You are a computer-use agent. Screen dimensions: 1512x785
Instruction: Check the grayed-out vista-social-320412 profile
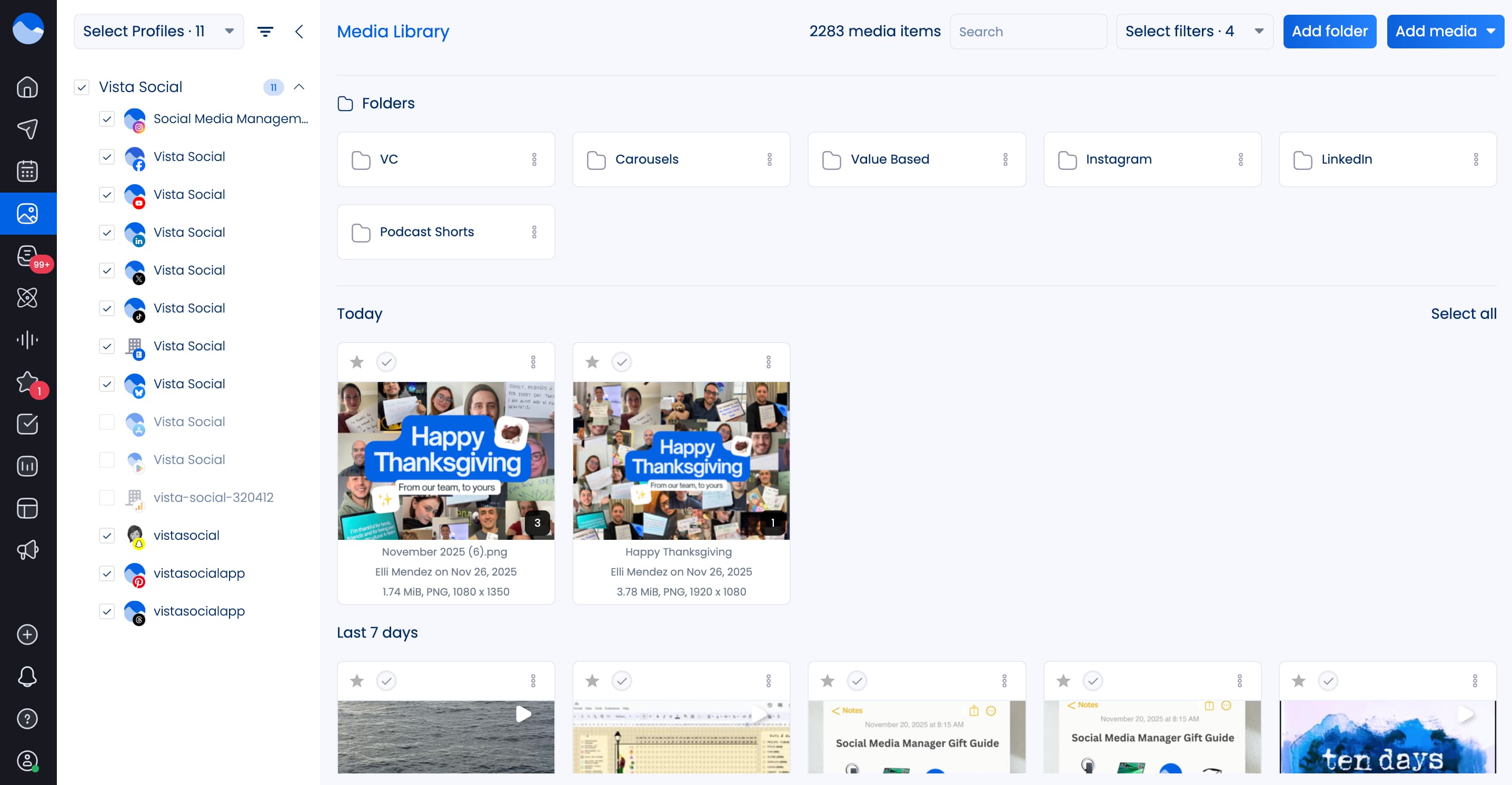pos(106,498)
